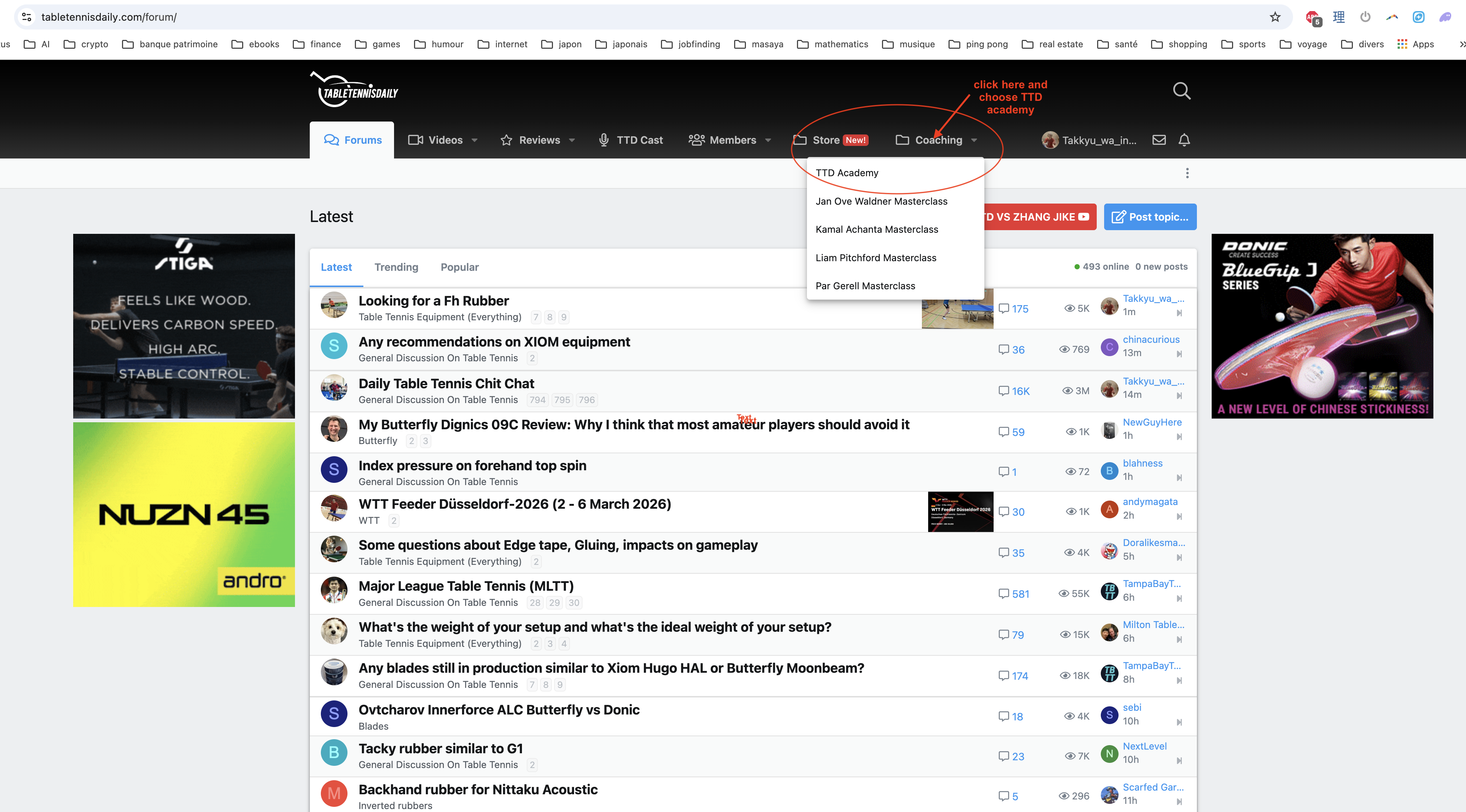The height and width of the screenshot is (812, 1466).
Task: Switch to the Popular tab
Action: [x=459, y=267]
